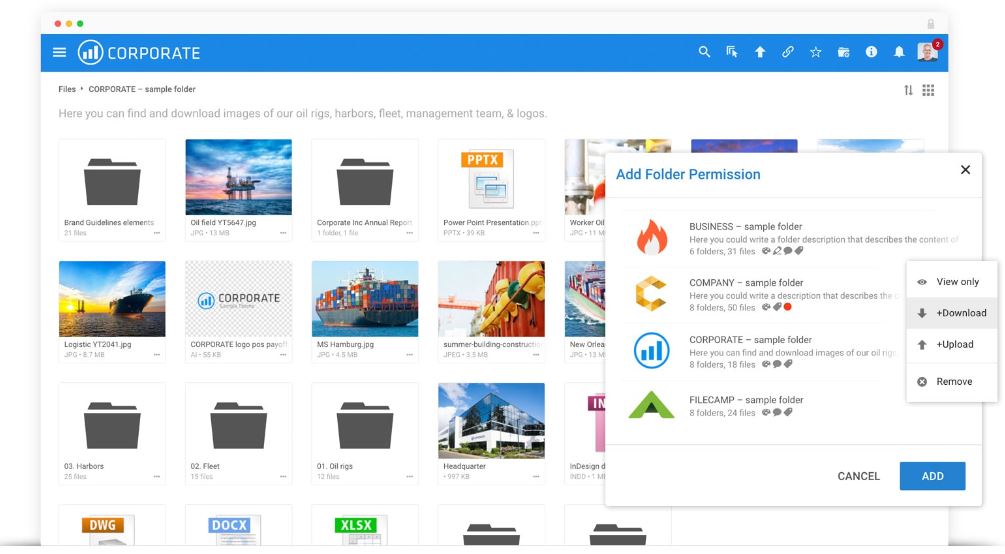The height and width of the screenshot is (554, 1005).
Task: Select FILECAMP – sample folder title
Action: coord(746,399)
